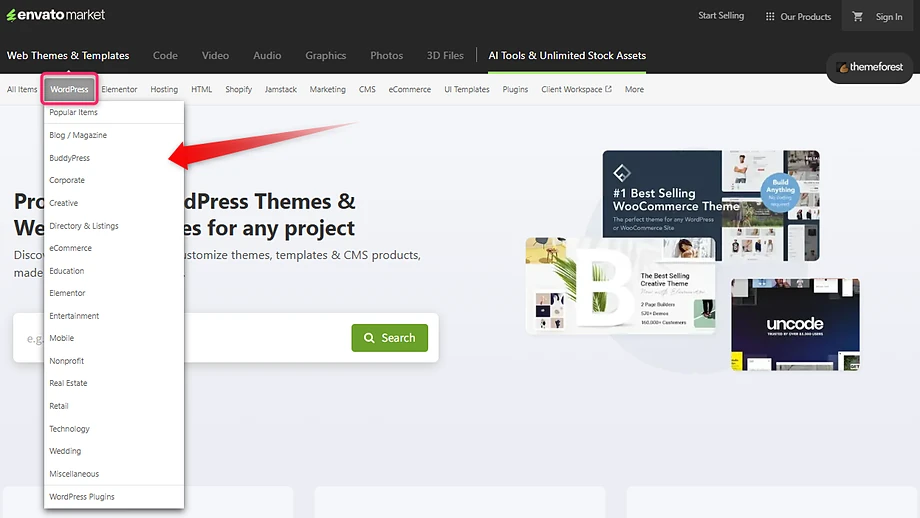Click the Start Selling link
Screen dimensions: 920x518
(721, 16)
